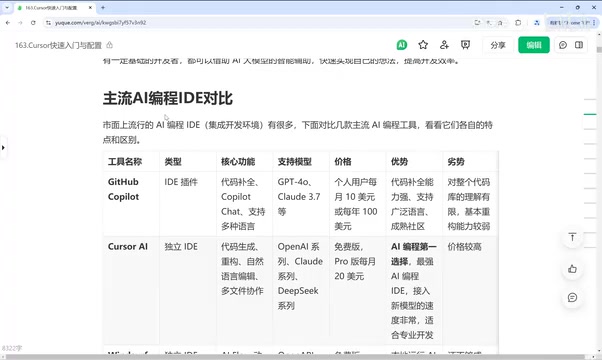
Task: Like the document with thumbs-up button
Action: [572, 269]
